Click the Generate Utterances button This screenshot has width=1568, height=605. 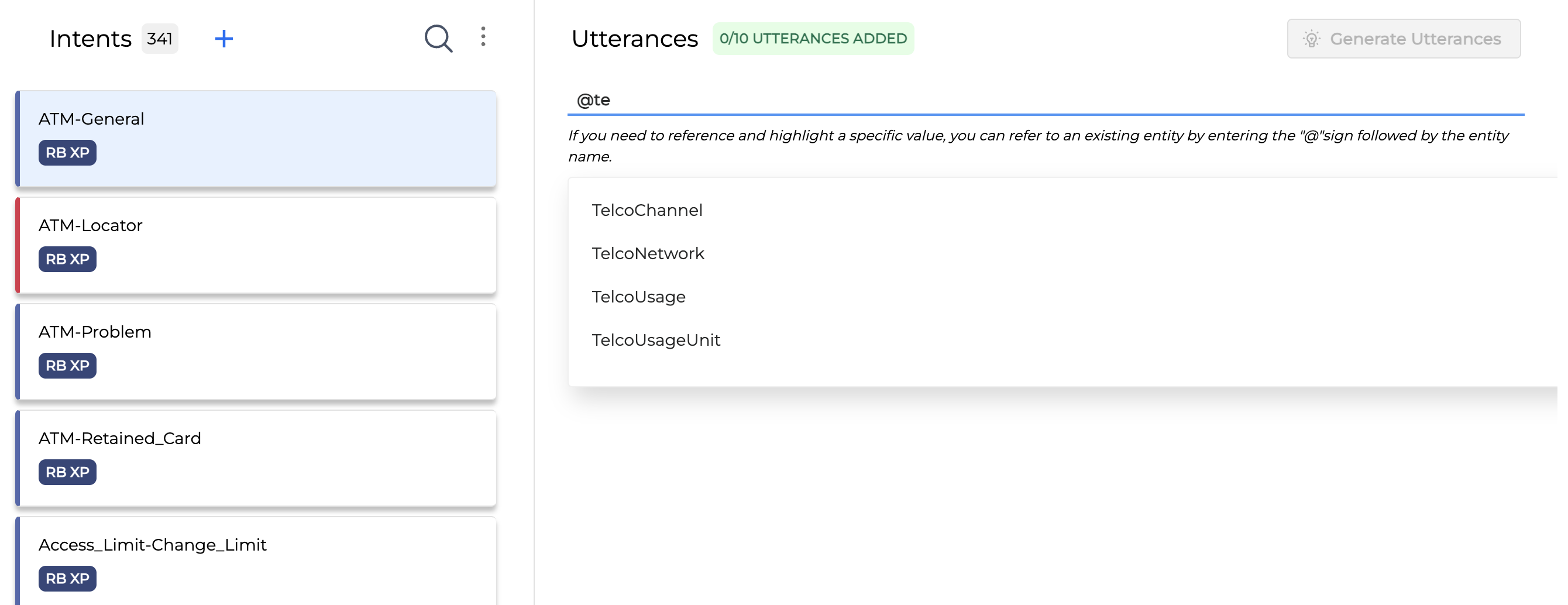1403,39
